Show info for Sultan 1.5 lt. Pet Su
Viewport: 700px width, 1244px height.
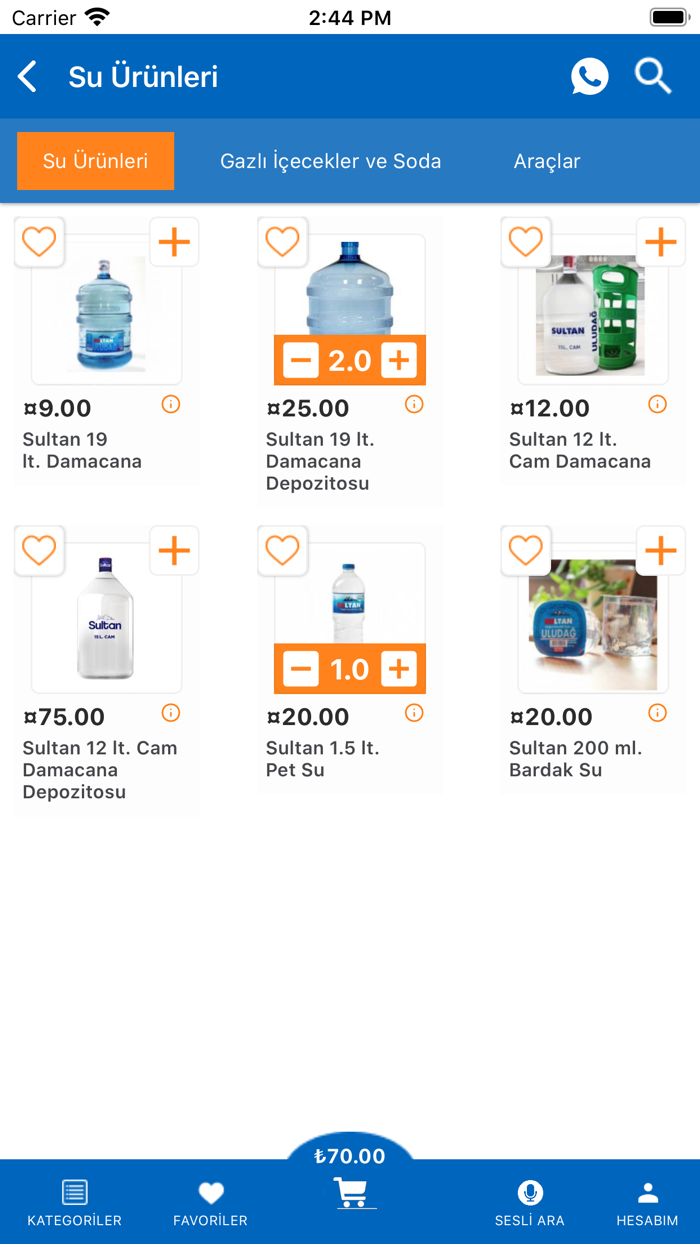pos(414,713)
